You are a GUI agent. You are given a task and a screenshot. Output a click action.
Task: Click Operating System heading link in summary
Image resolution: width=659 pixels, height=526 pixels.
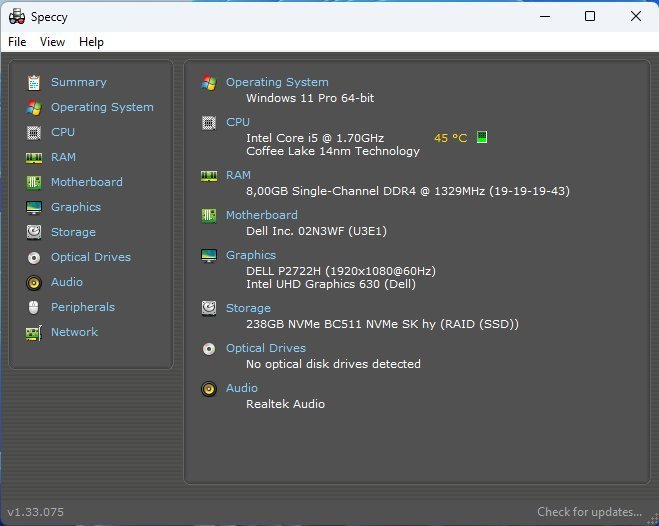pos(277,82)
